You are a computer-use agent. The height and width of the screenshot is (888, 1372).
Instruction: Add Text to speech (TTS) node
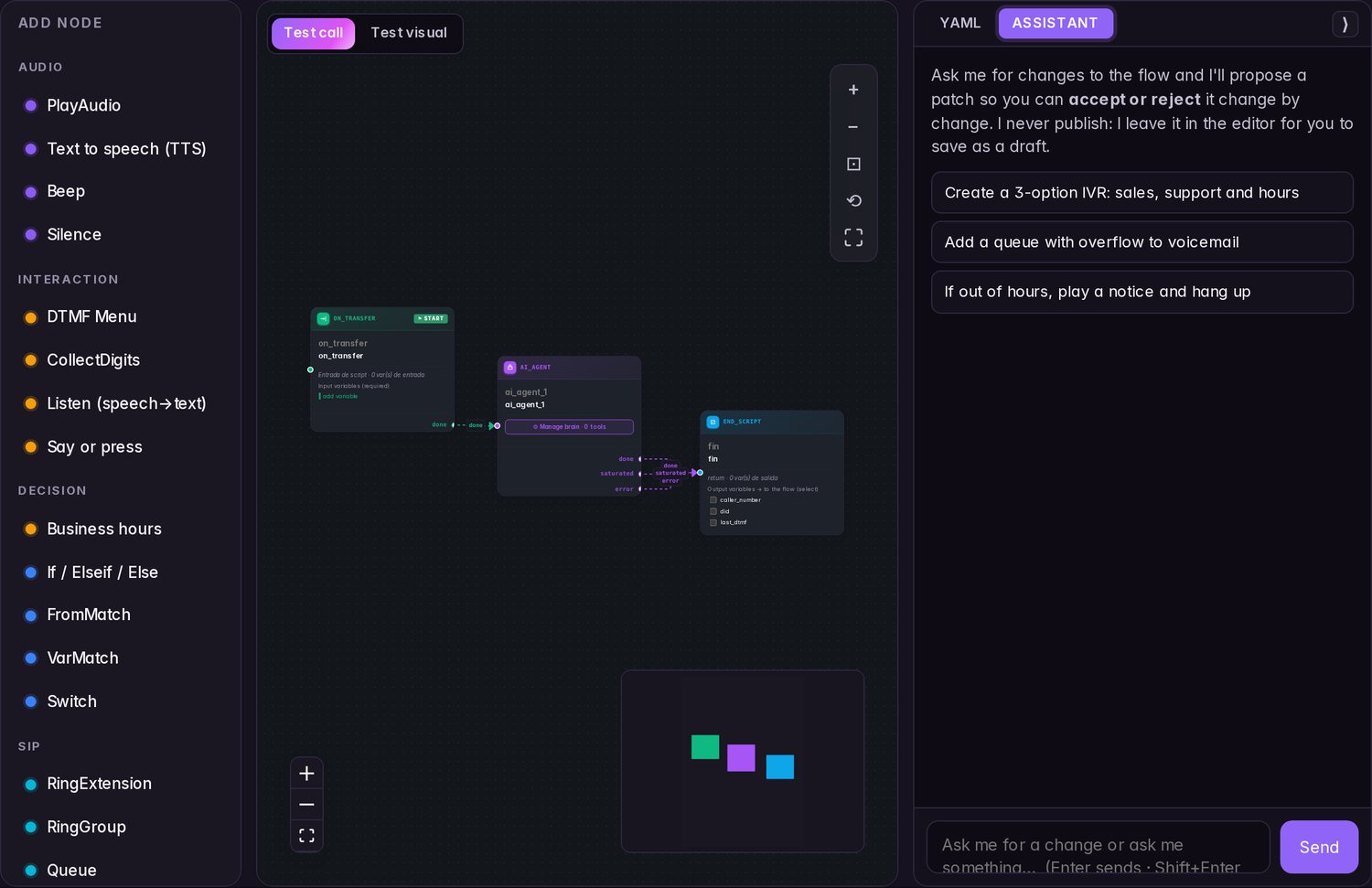click(126, 148)
